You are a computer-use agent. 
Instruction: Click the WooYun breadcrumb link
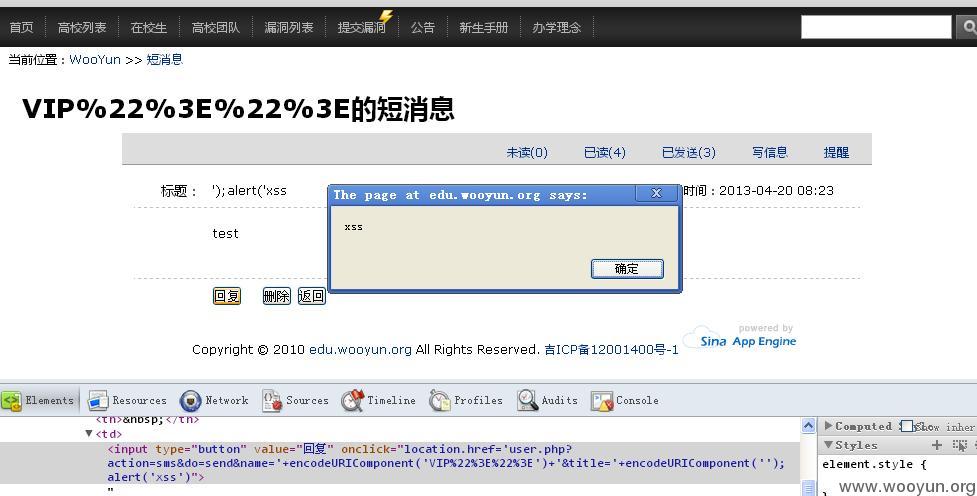pos(95,60)
